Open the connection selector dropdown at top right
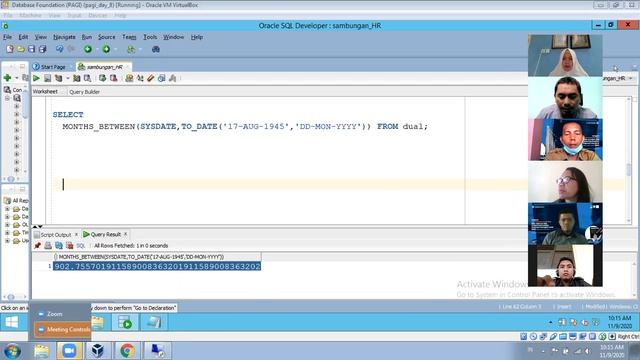Screen dimensions: 640x360 pyautogui.click(x=631, y=78)
